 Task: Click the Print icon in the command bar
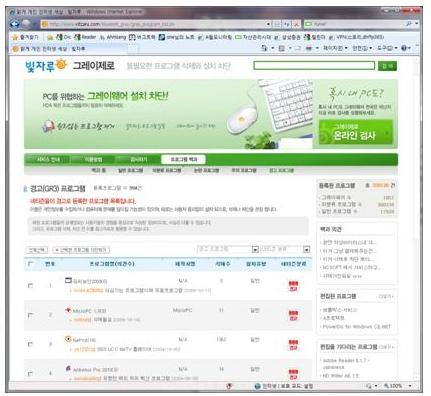coord(309,48)
